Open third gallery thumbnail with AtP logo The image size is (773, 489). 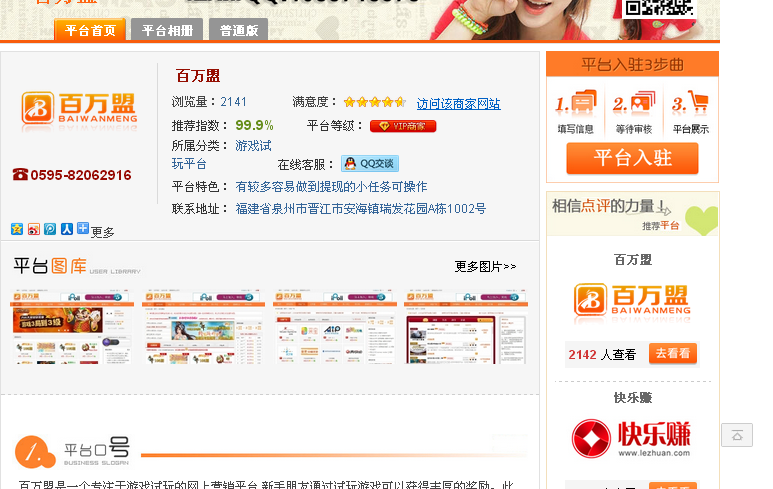point(335,327)
